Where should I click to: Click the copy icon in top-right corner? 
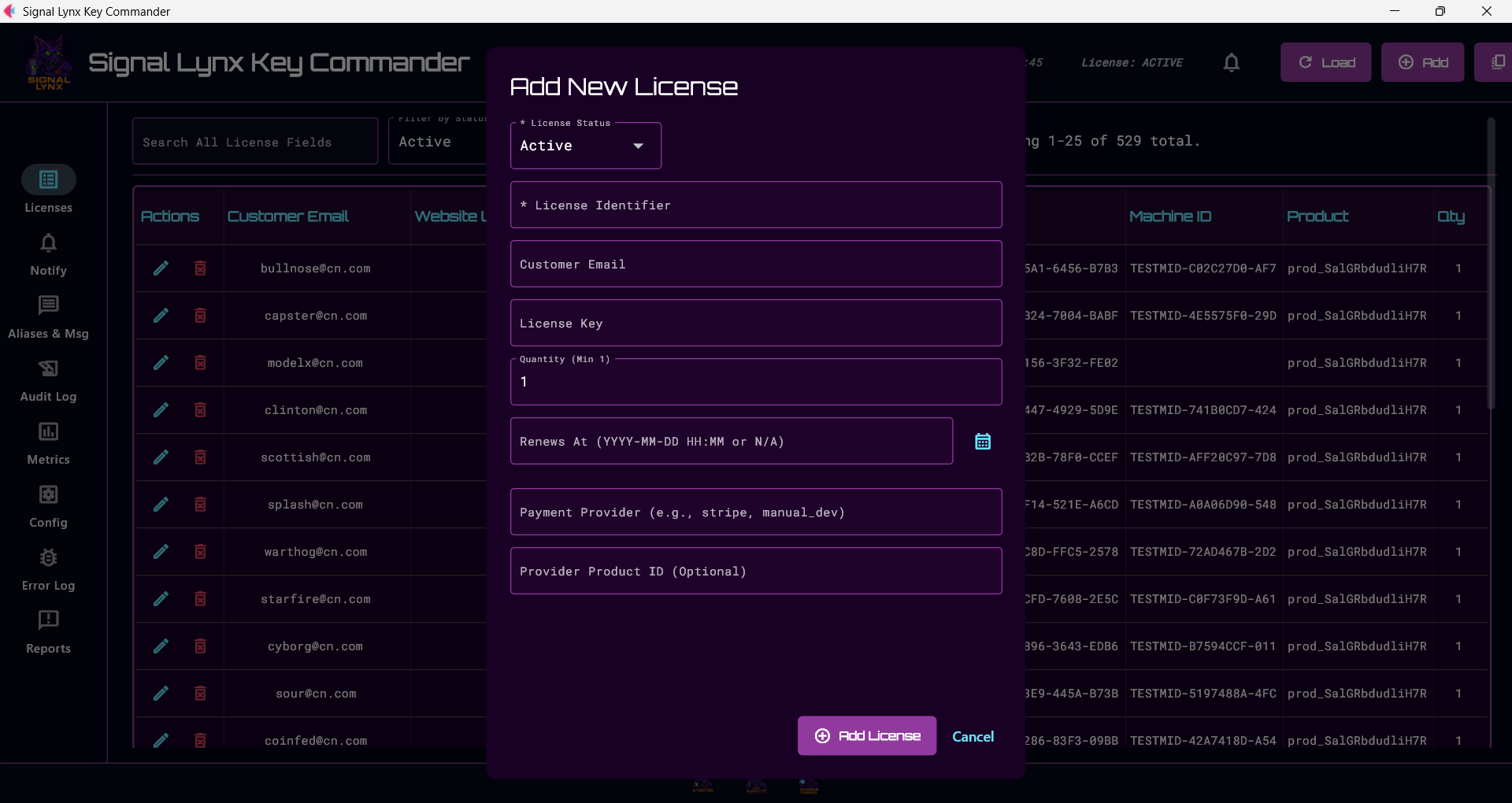click(1499, 61)
